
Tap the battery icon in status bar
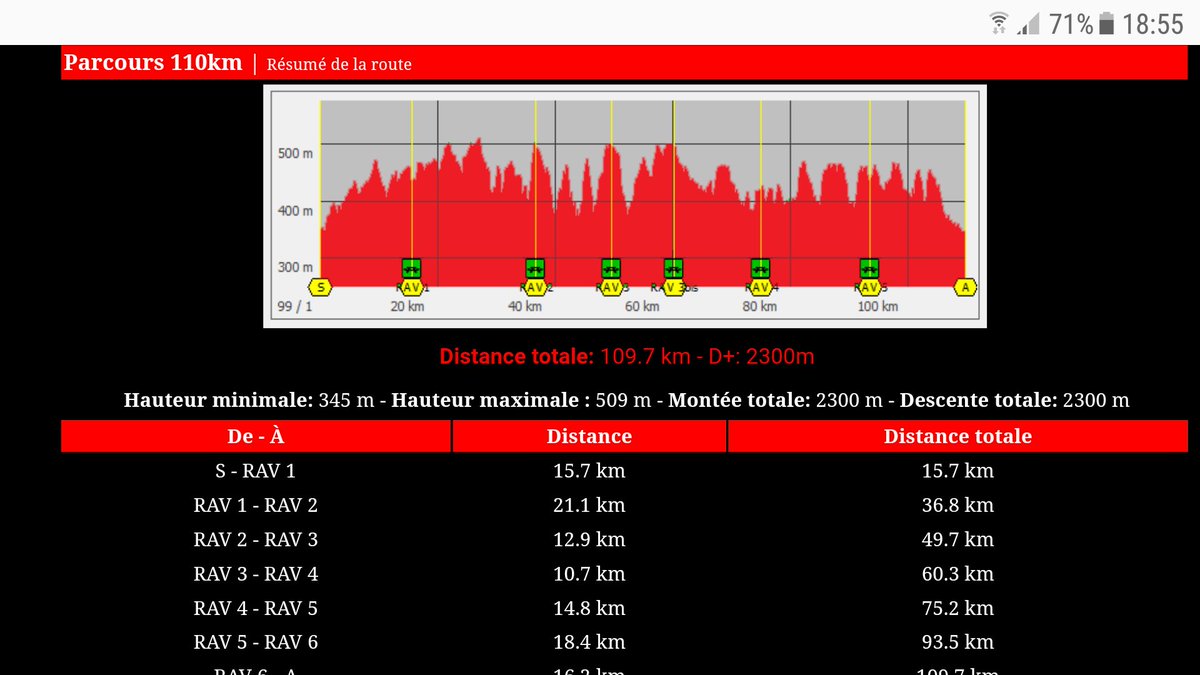[x=1106, y=23]
